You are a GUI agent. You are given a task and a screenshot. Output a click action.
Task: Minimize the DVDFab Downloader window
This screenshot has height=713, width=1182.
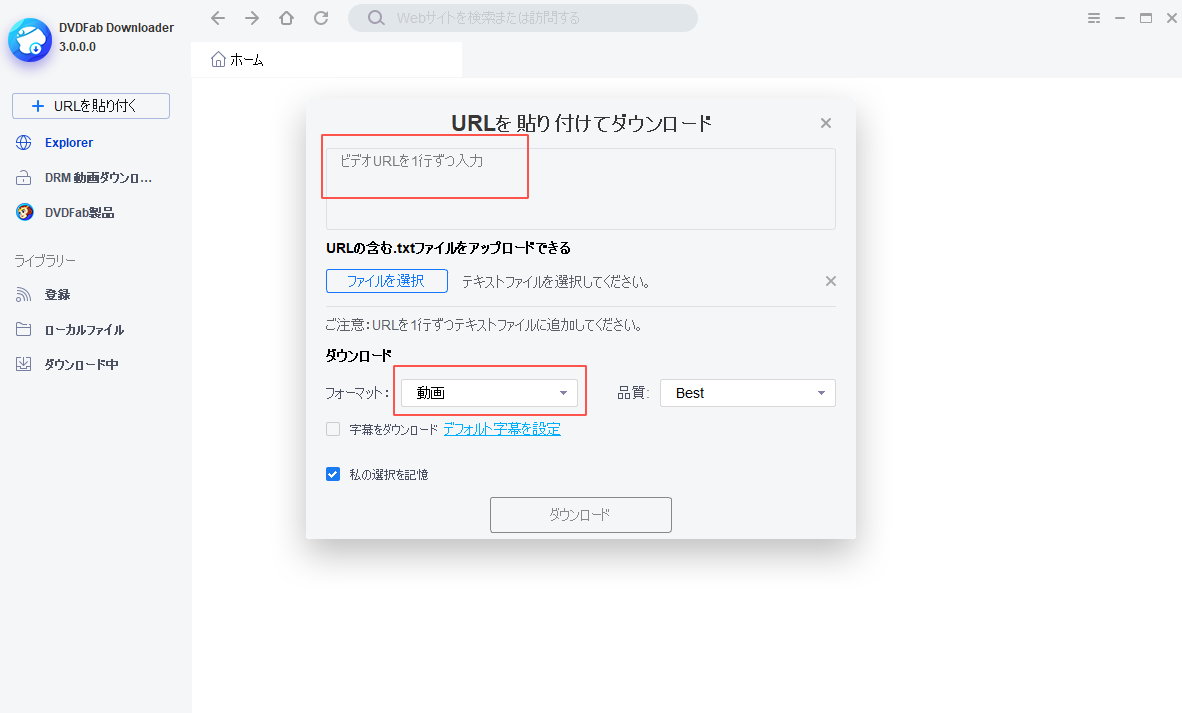click(x=1120, y=18)
